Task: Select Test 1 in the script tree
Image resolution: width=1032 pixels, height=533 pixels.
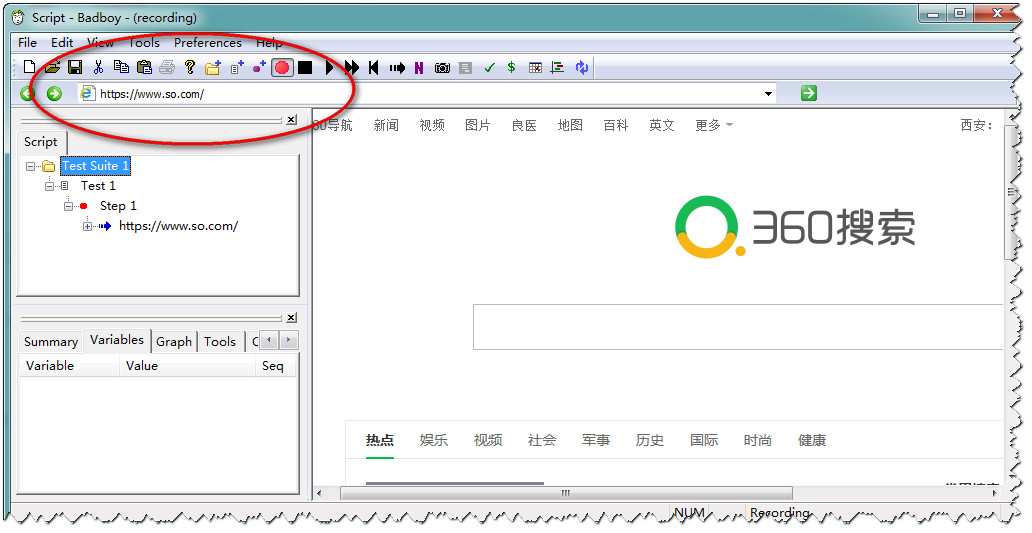Action: 98,186
